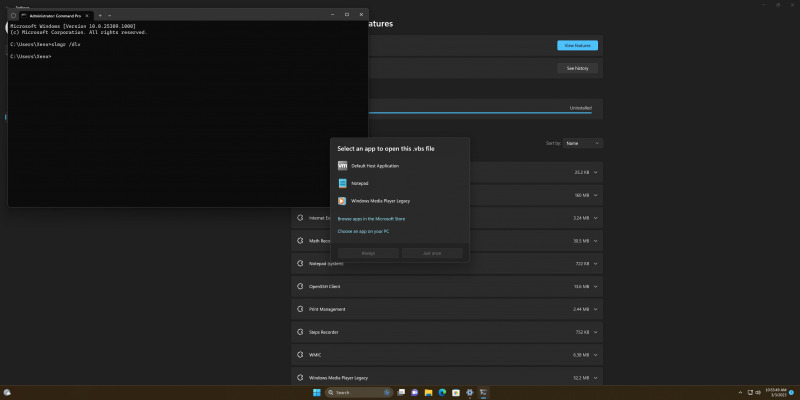
Task: Pick Windows Media Player Legacy icon
Action: tap(342, 201)
